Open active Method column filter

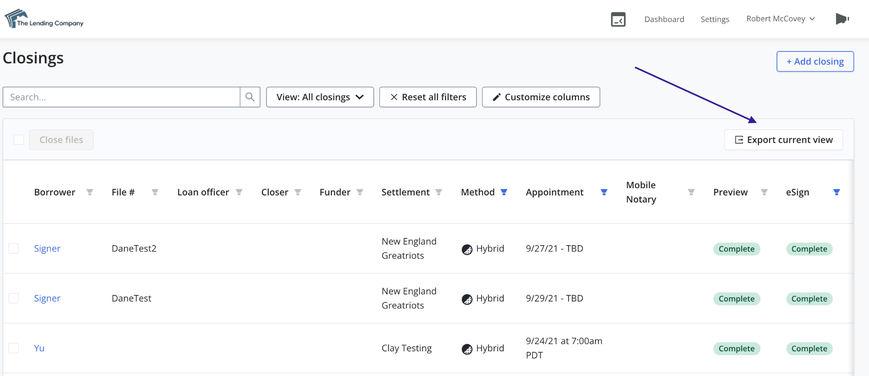tap(504, 192)
